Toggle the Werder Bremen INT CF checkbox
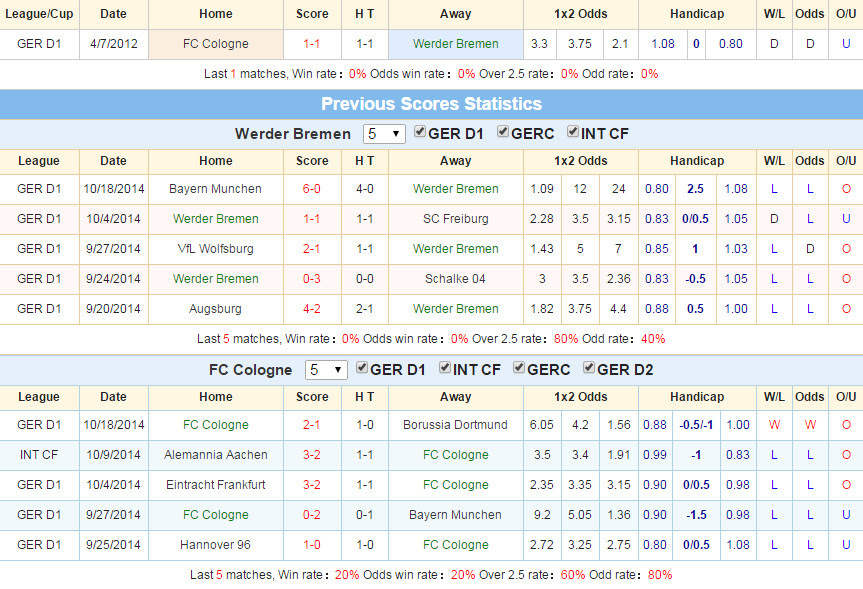This screenshot has height=589, width=863. pos(573,132)
